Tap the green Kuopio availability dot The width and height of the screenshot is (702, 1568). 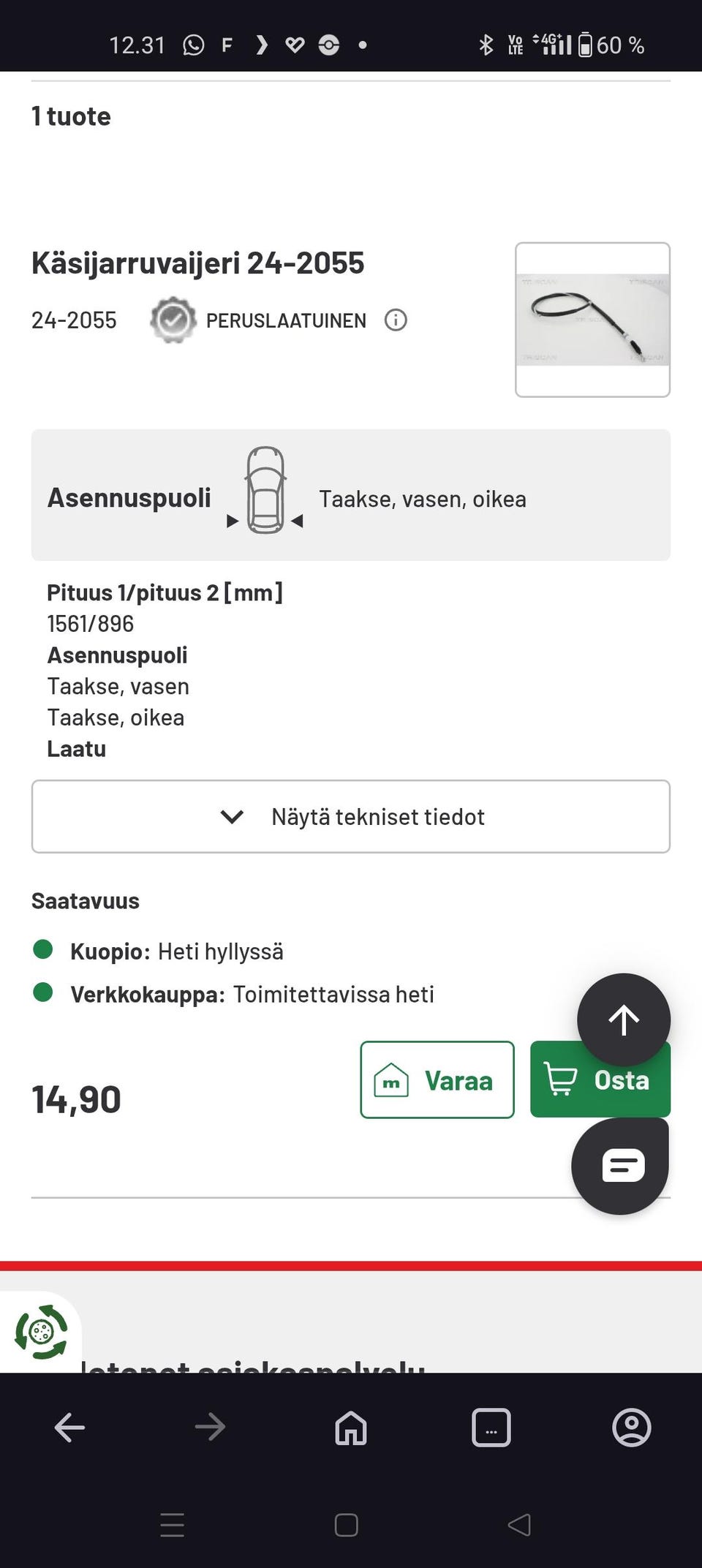44,949
